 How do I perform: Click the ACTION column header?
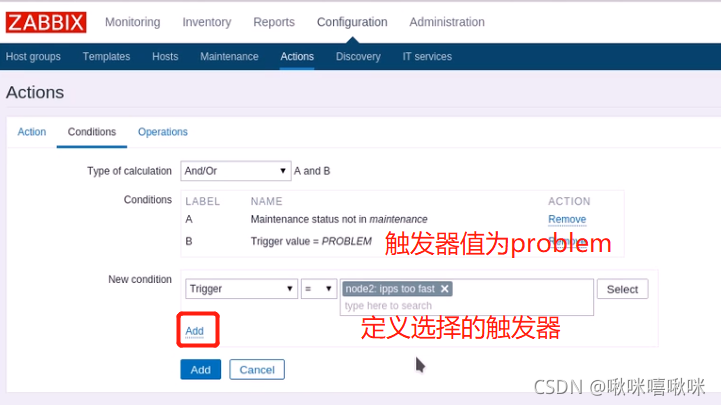tap(569, 201)
